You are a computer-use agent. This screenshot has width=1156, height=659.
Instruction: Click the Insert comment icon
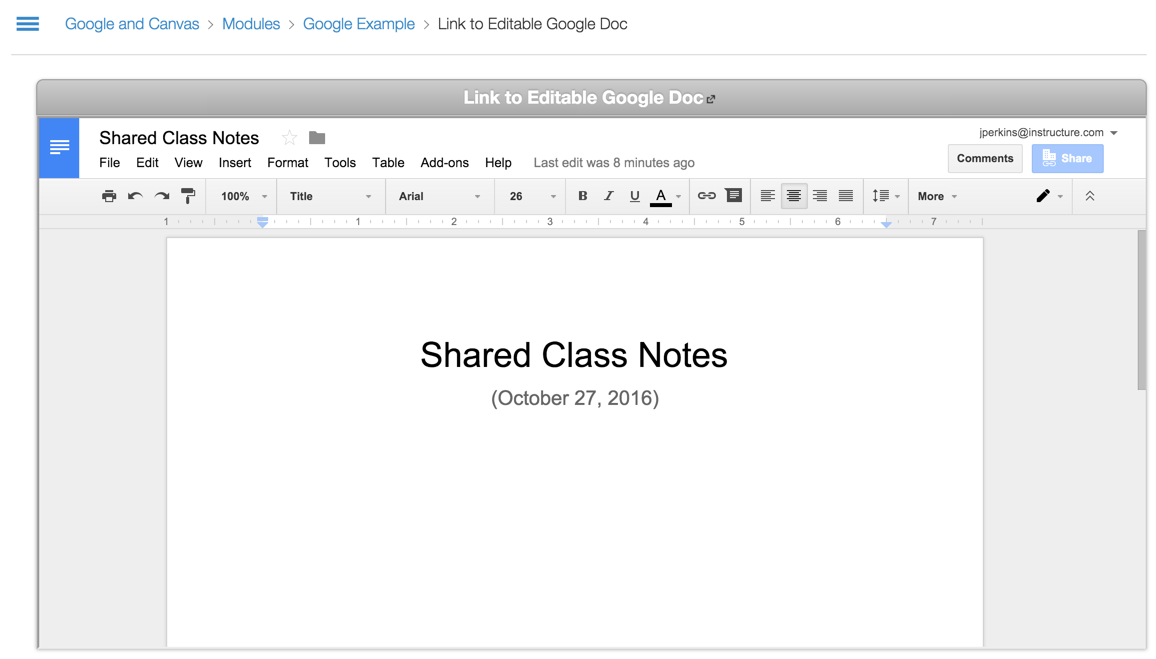[x=734, y=195]
